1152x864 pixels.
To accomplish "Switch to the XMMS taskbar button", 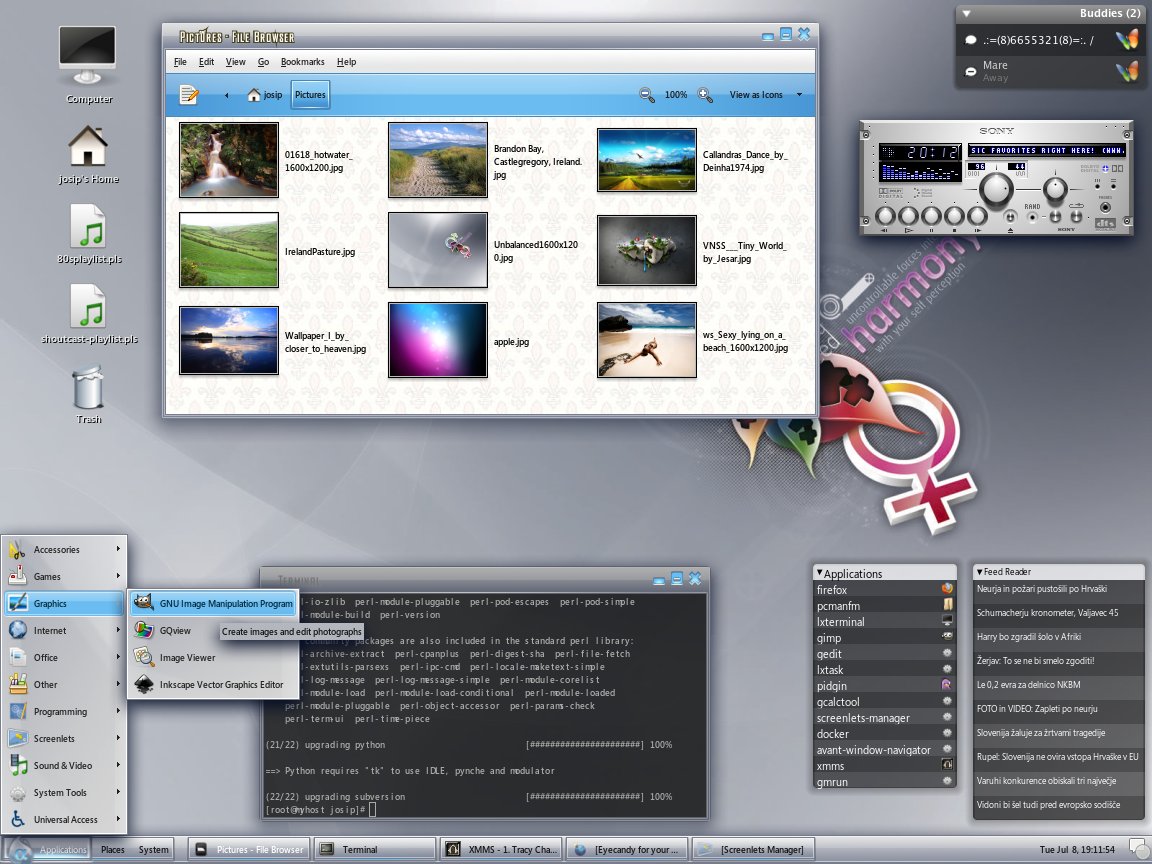I will (503, 849).
